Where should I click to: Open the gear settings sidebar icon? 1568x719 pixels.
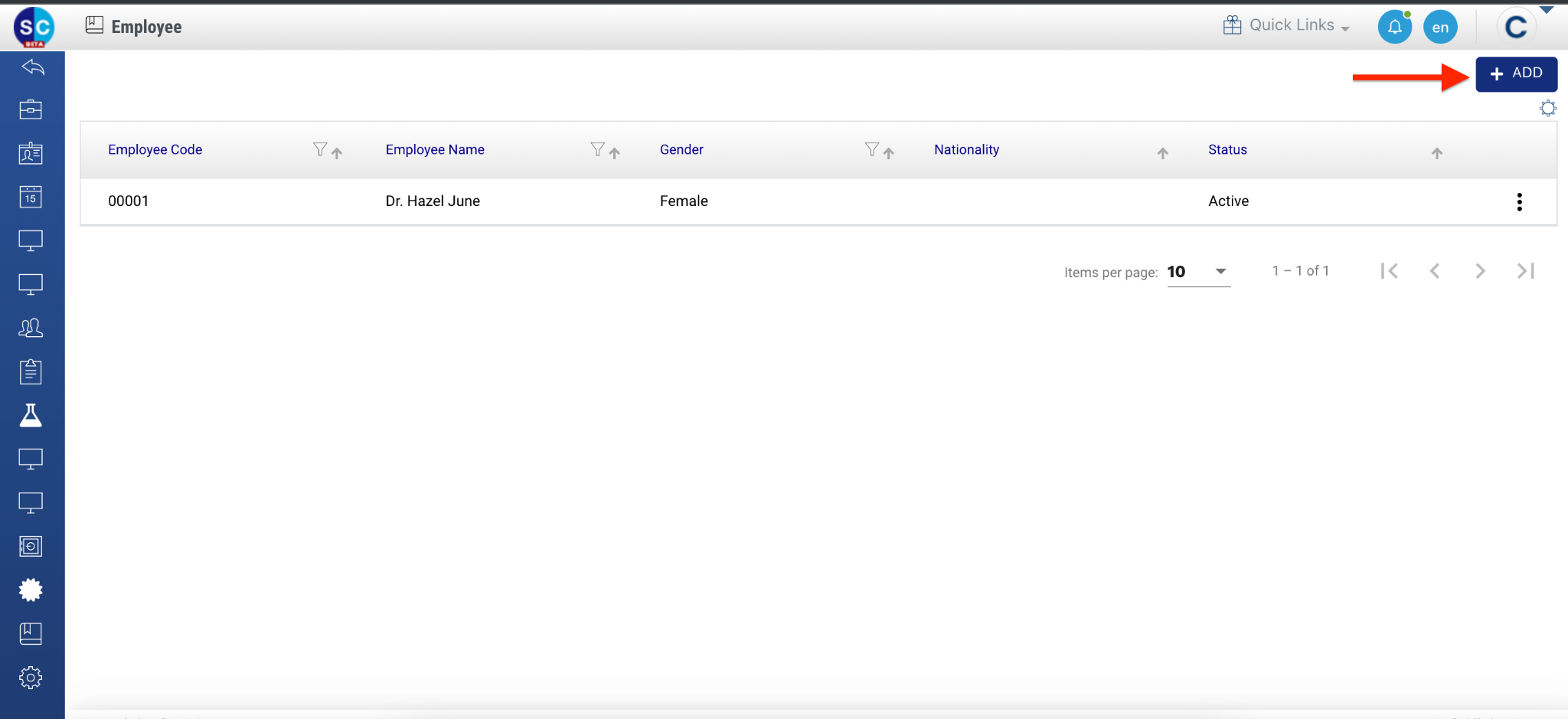click(x=31, y=678)
